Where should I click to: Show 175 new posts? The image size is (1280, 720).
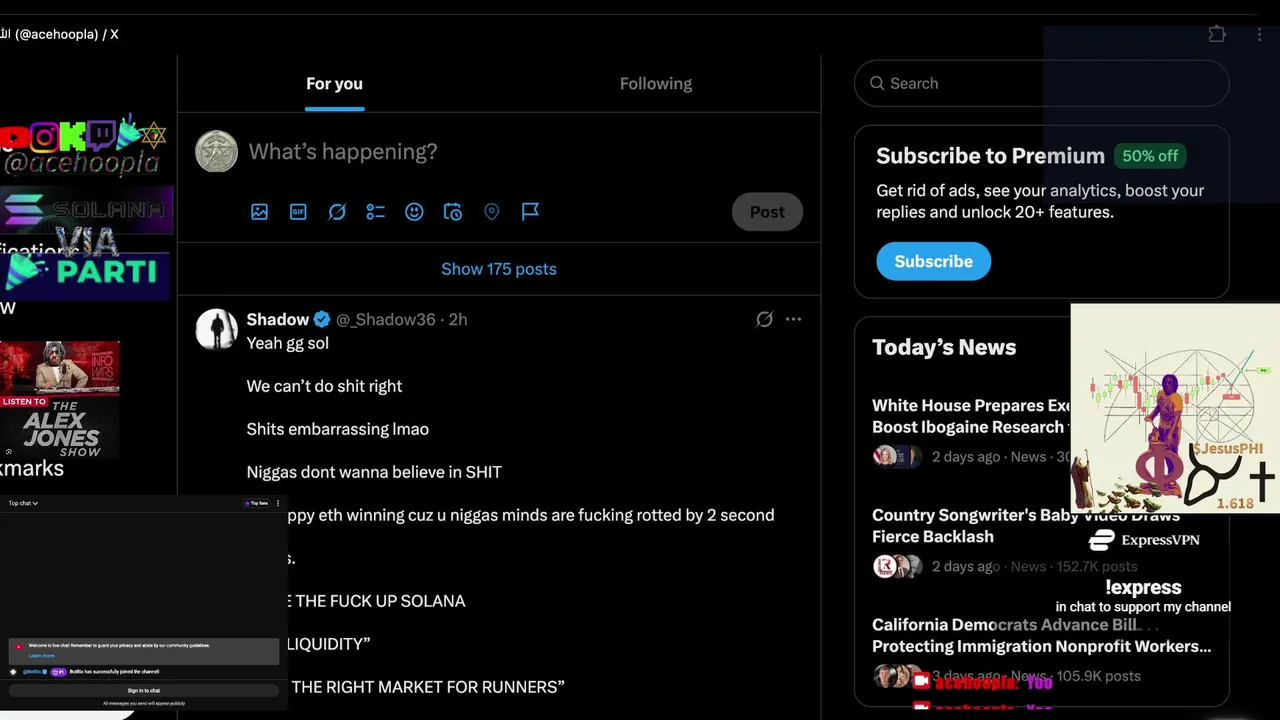[498, 269]
